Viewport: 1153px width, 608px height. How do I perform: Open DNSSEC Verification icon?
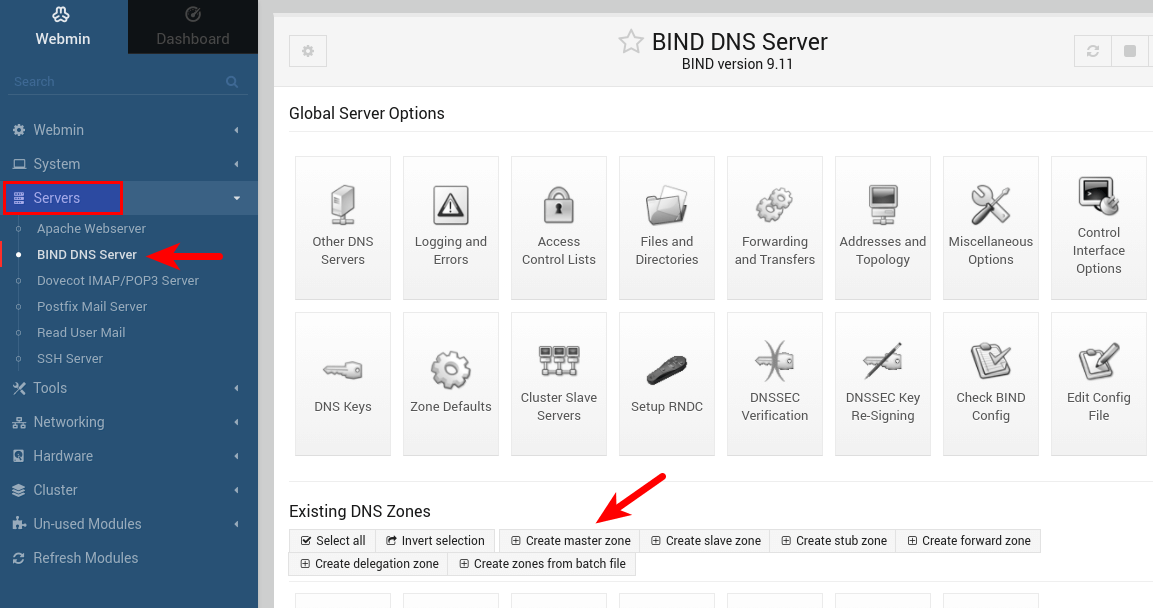tap(774, 383)
